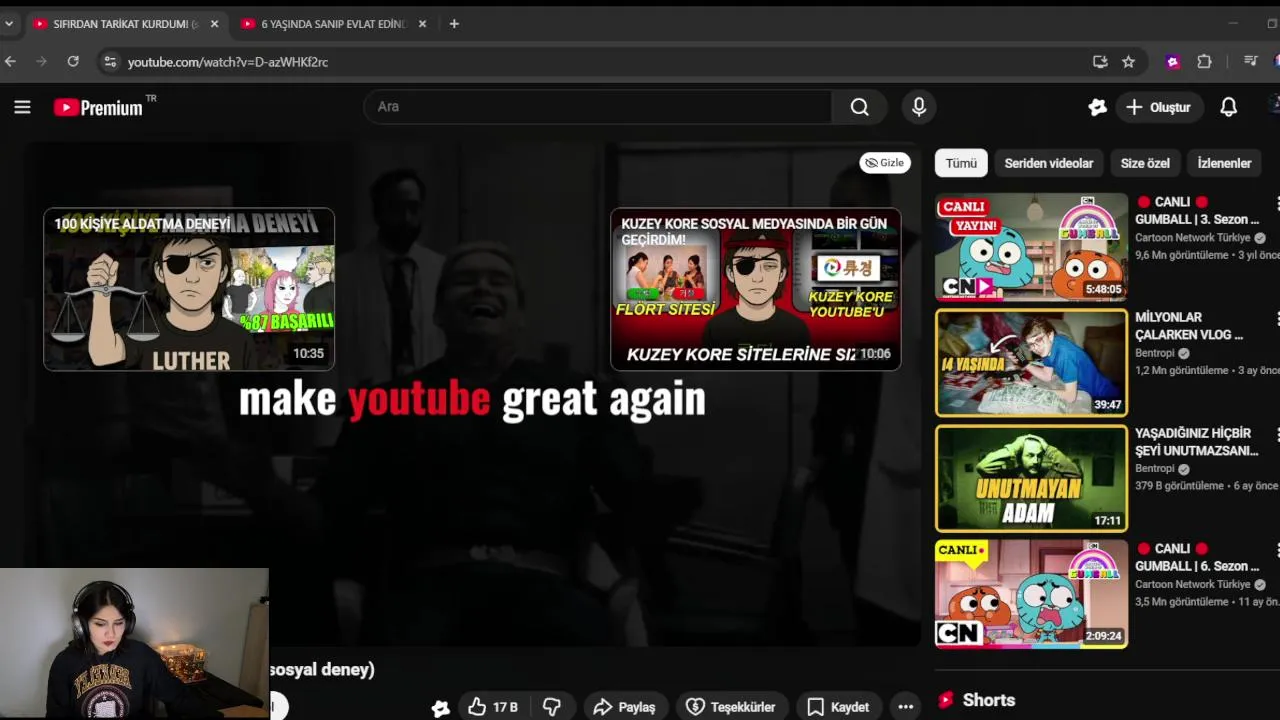Open media controls icon in toolbar

pyautogui.click(x=1250, y=62)
